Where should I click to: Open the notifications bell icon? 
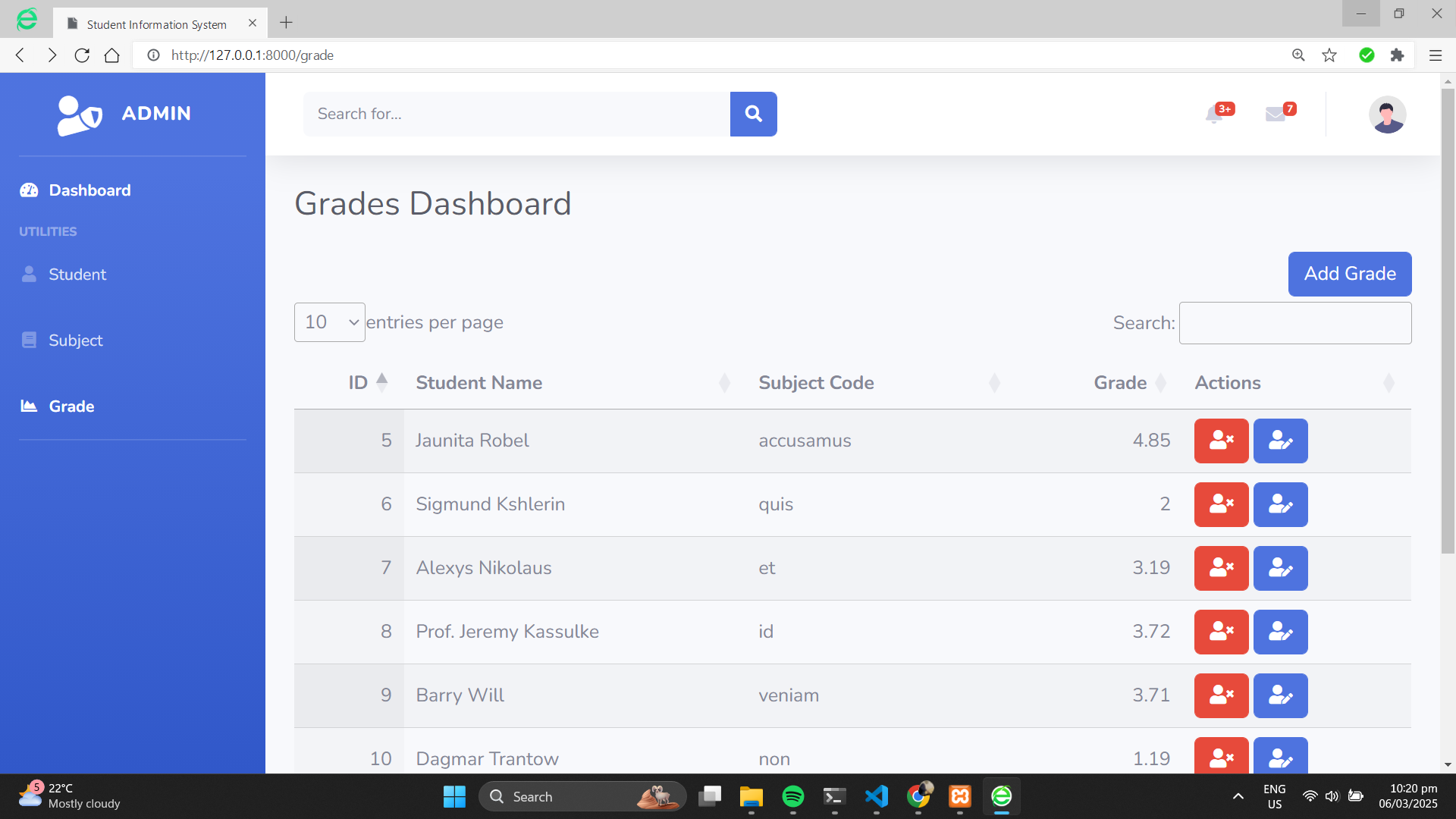tap(1214, 114)
